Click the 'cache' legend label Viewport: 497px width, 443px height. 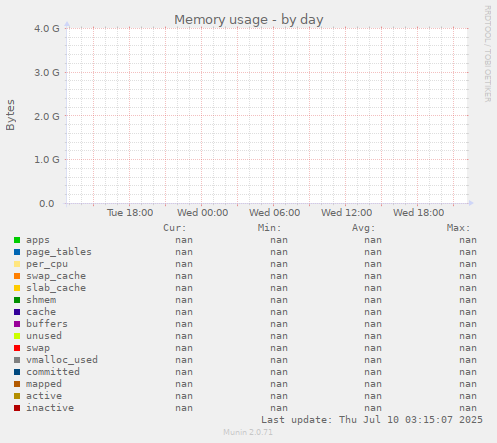coord(41,312)
